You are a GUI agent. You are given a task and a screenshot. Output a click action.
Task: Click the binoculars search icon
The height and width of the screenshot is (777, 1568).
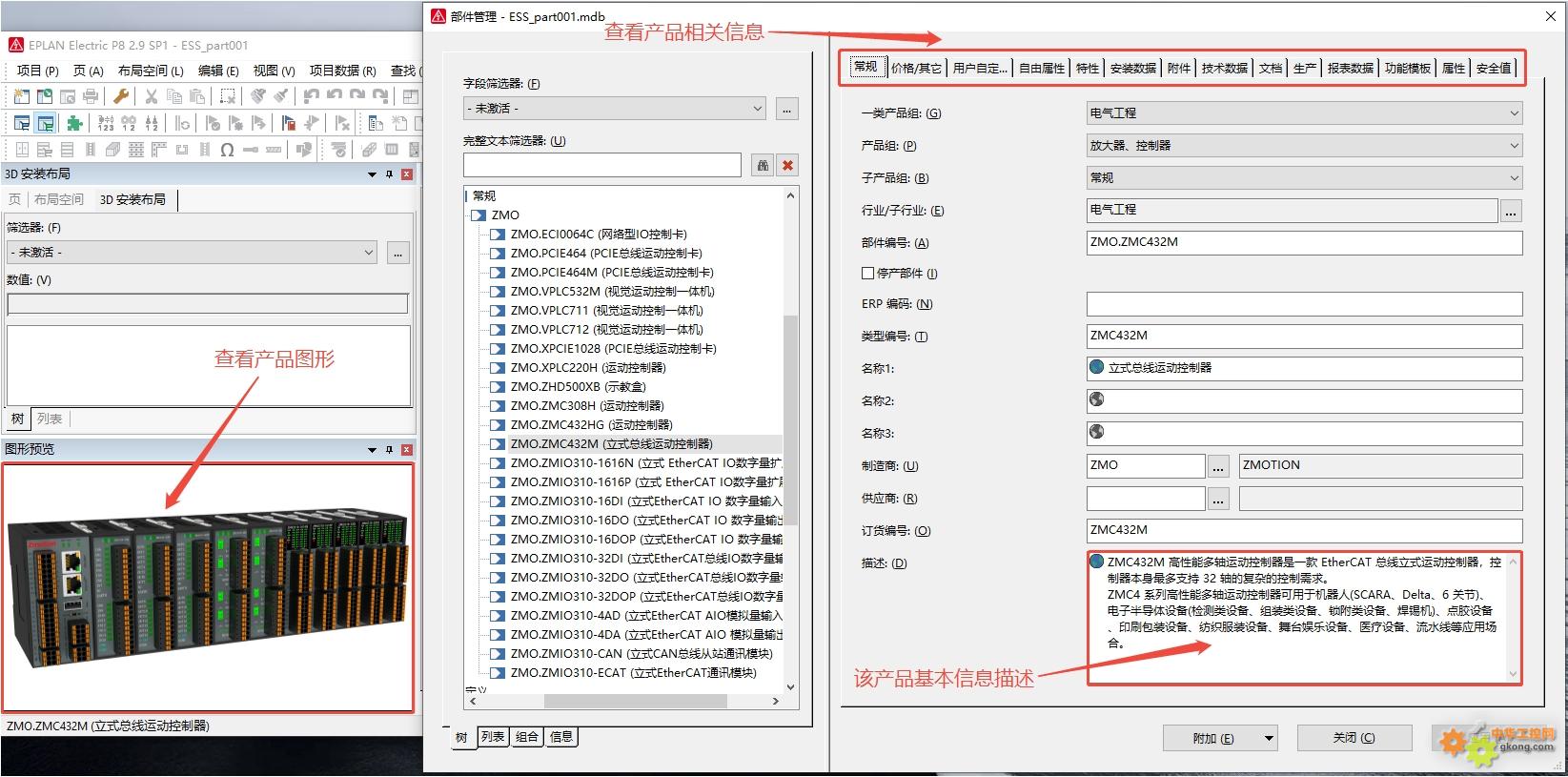(763, 165)
